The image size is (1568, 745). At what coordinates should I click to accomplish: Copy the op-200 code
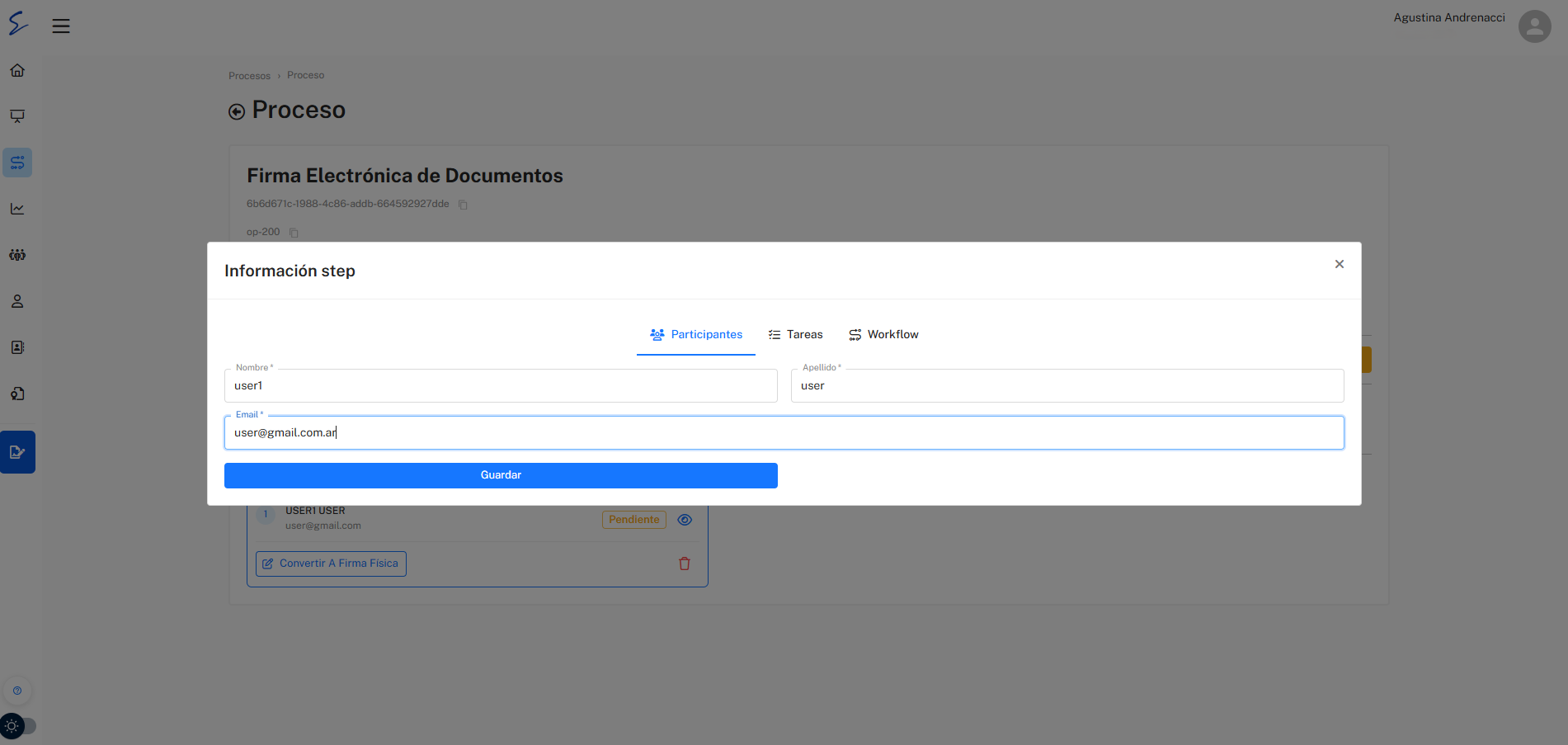click(294, 233)
